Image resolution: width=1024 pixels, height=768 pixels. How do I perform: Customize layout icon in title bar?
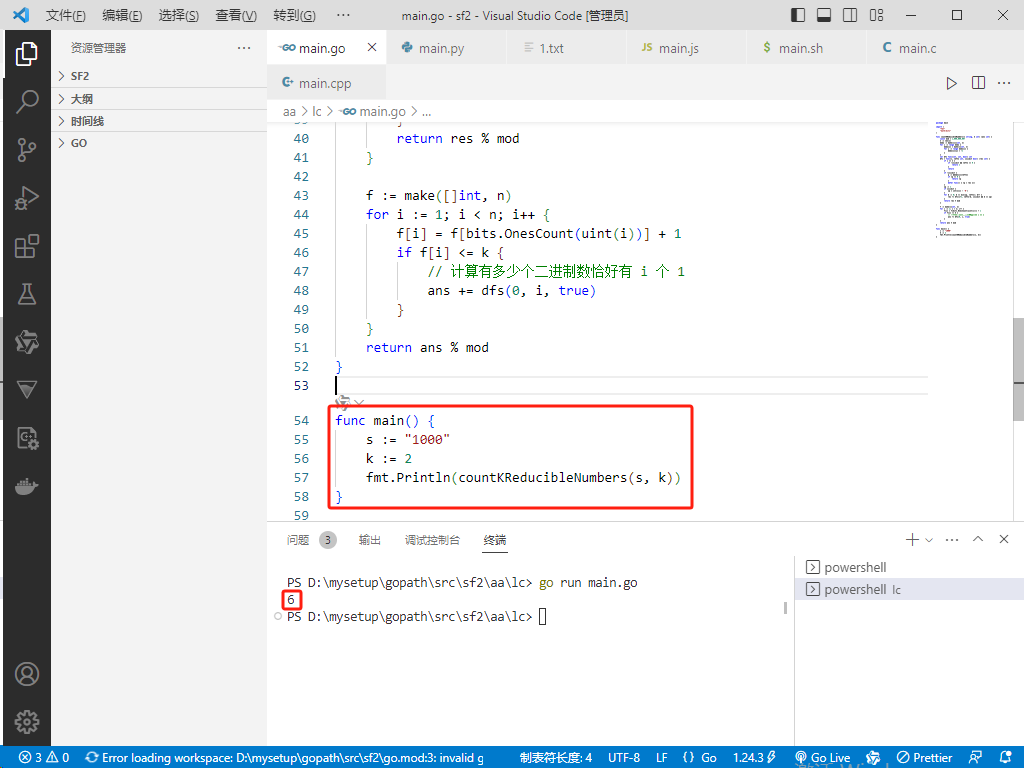pos(876,15)
